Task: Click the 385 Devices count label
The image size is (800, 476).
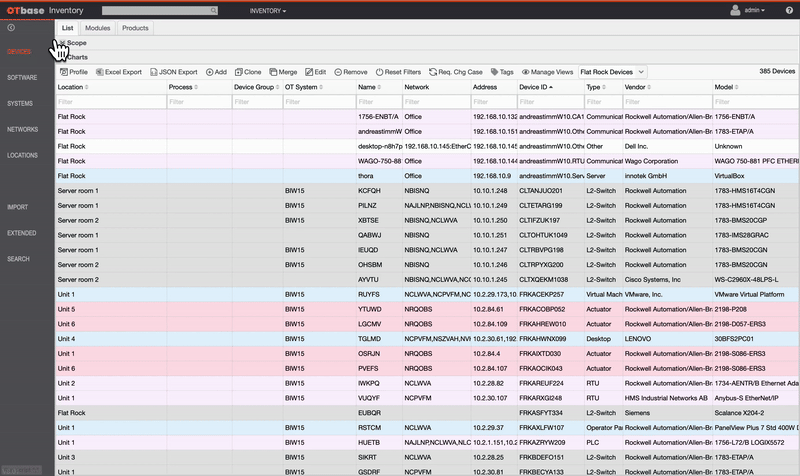Action: (x=777, y=71)
